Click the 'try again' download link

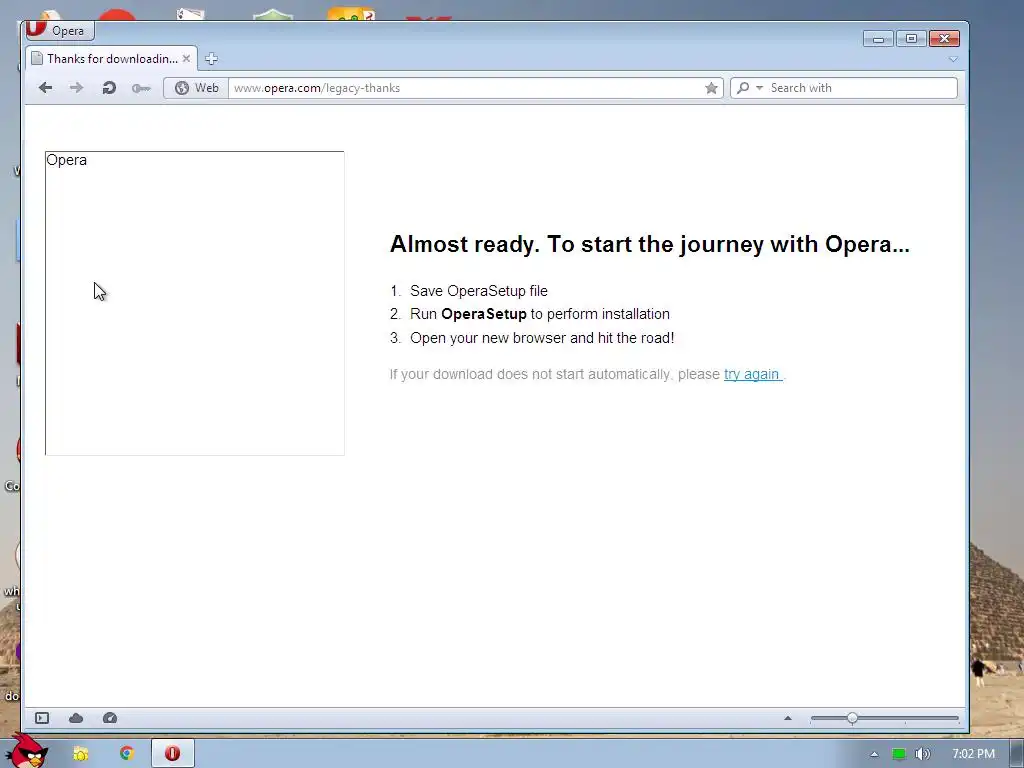[x=752, y=374]
